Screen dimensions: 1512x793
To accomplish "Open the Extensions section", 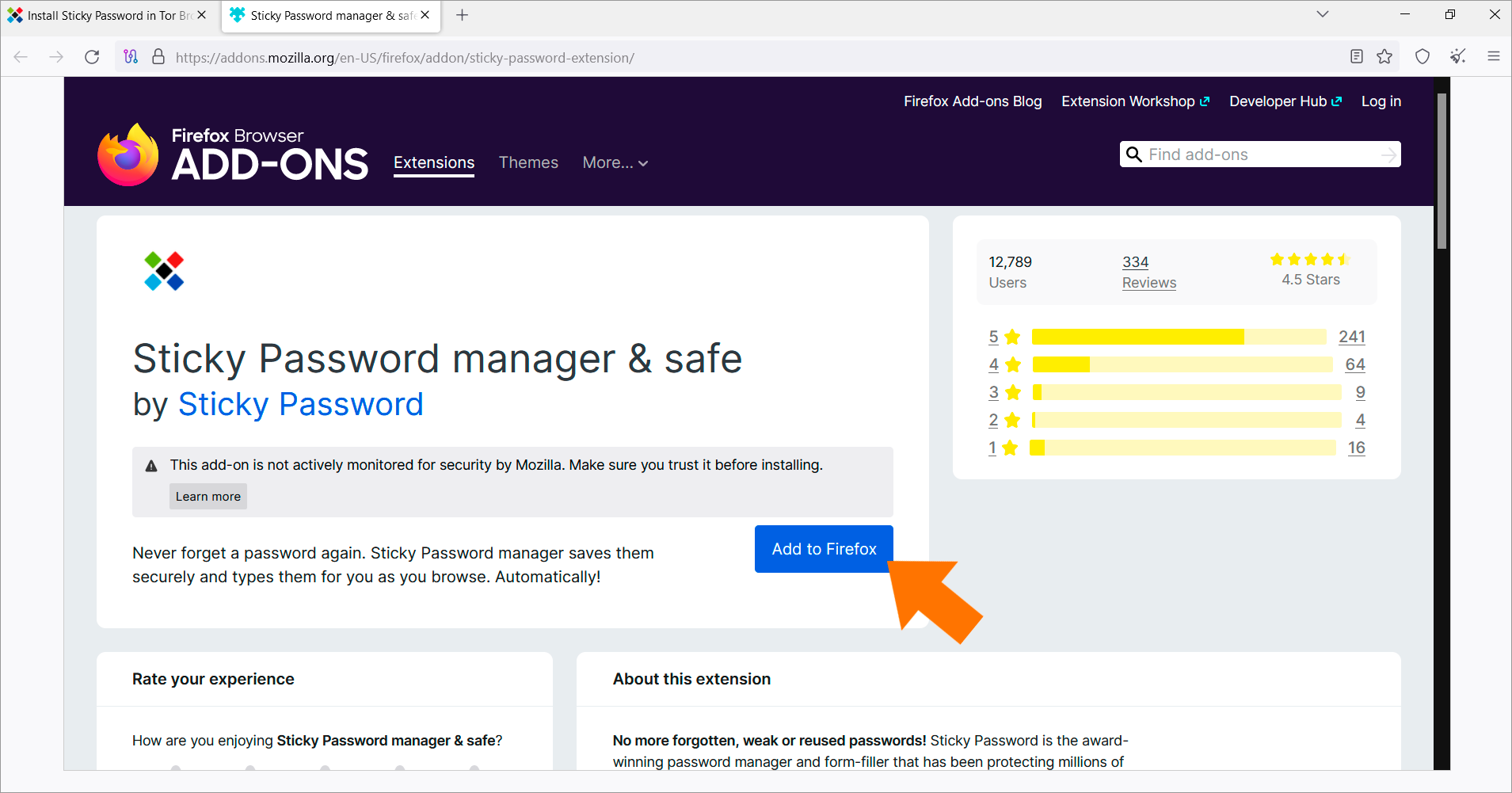I will [x=434, y=162].
